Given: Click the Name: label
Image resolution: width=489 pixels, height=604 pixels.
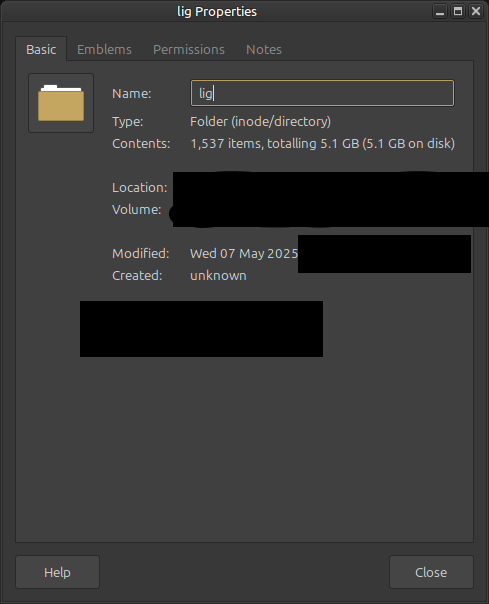Looking at the screenshot, I should click(132, 94).
